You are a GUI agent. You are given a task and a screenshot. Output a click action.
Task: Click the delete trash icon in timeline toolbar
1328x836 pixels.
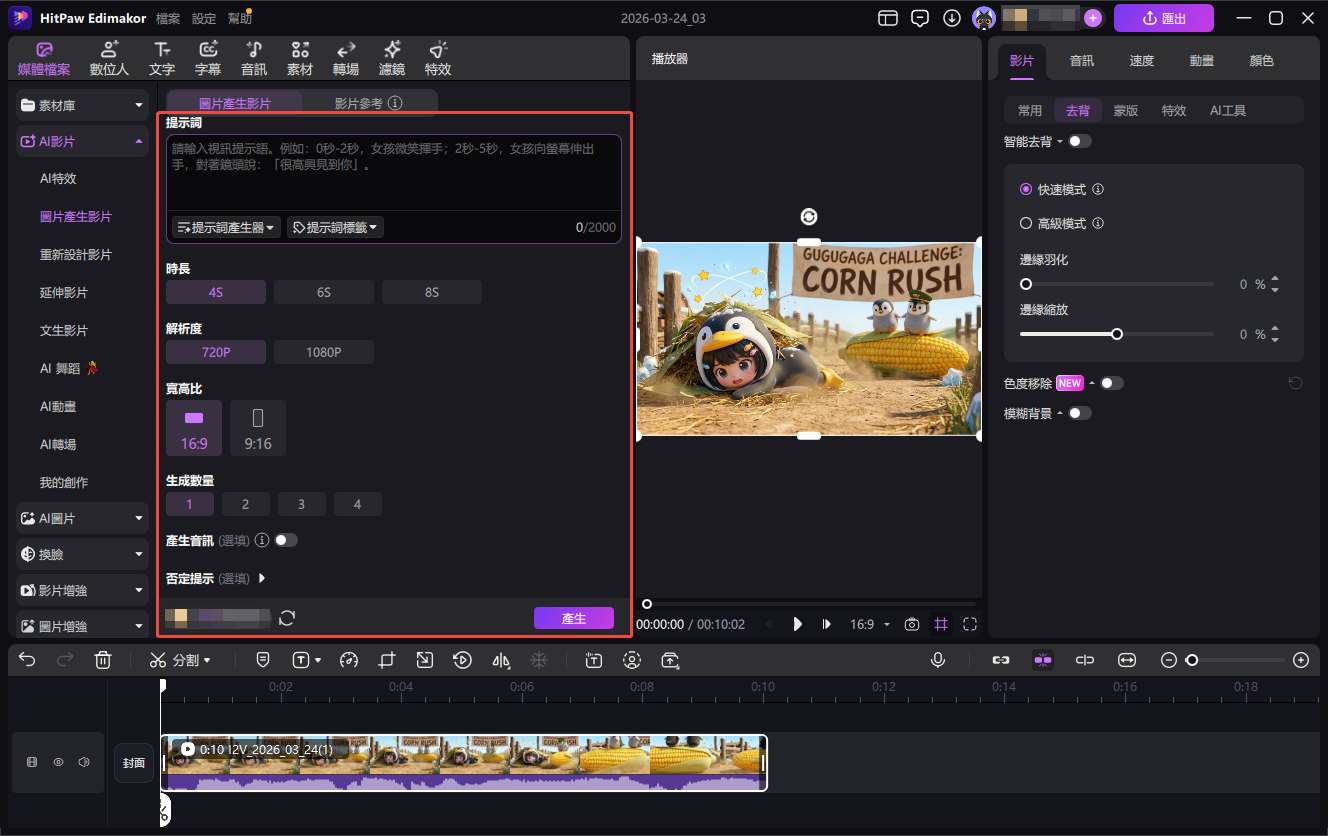pyautogui.click(x=103, y=660)
